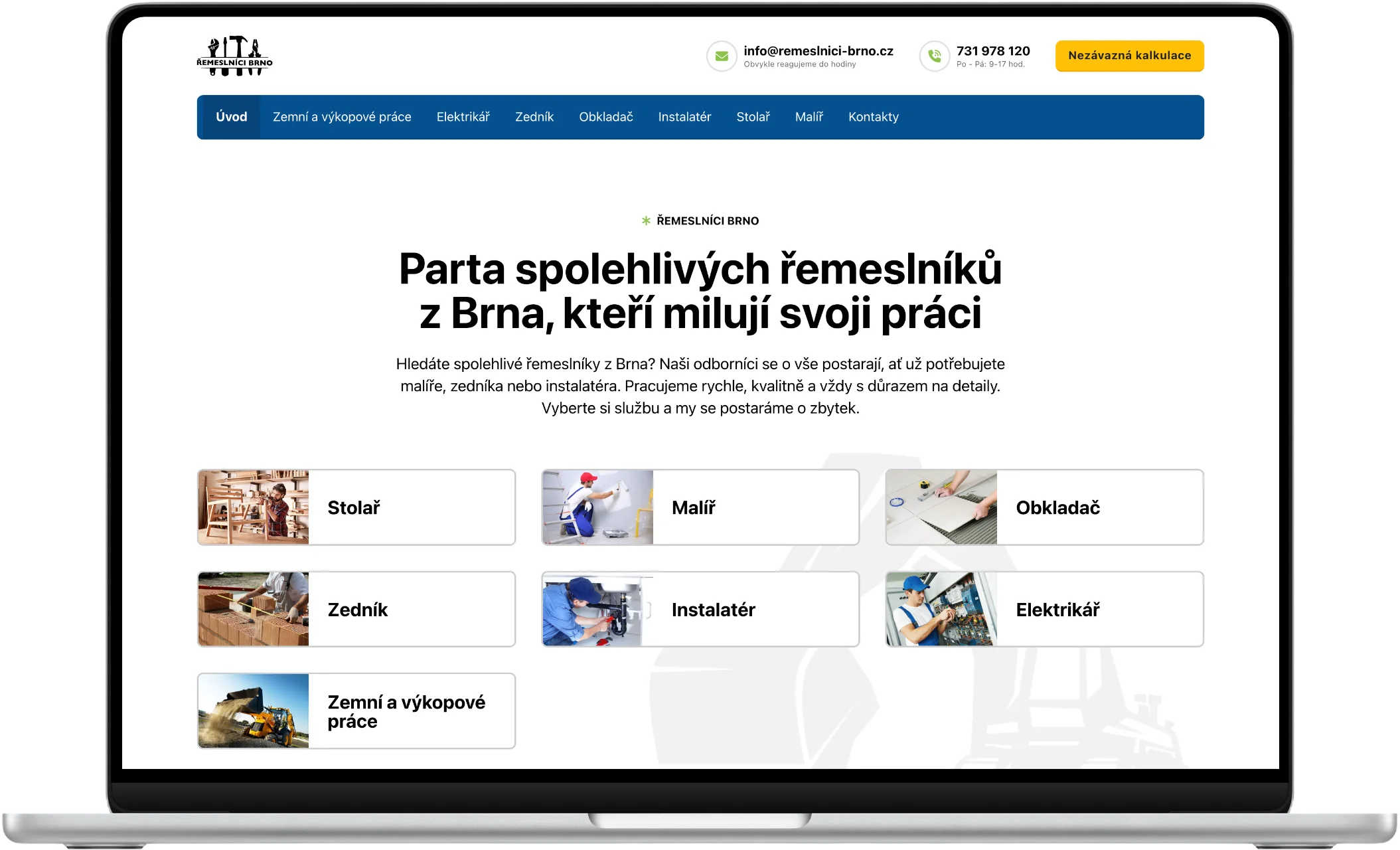Select Obkladač in the navigation bar
The height and width of the screenshot is (850, 1400).
click(x=605, y=117)
